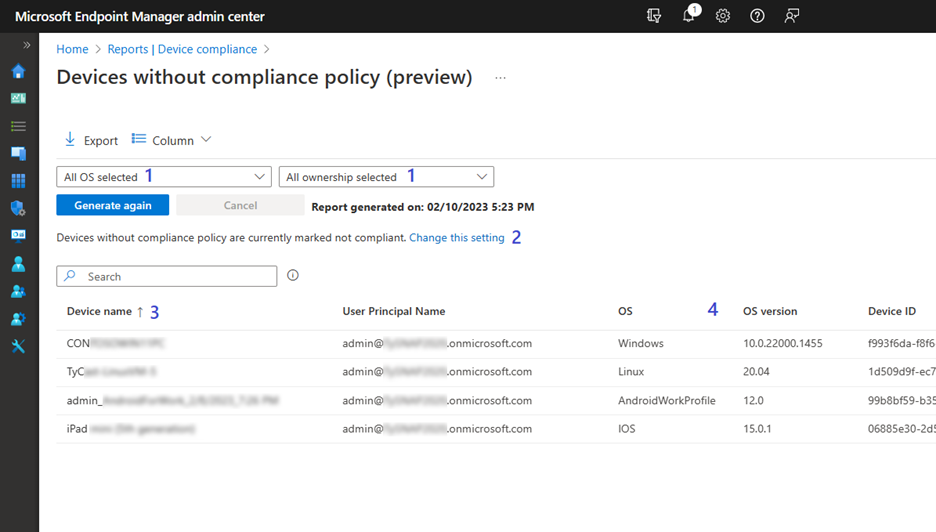
Task: Select Device ID starting 1d509d9f
Action: [x=901, y=371]
